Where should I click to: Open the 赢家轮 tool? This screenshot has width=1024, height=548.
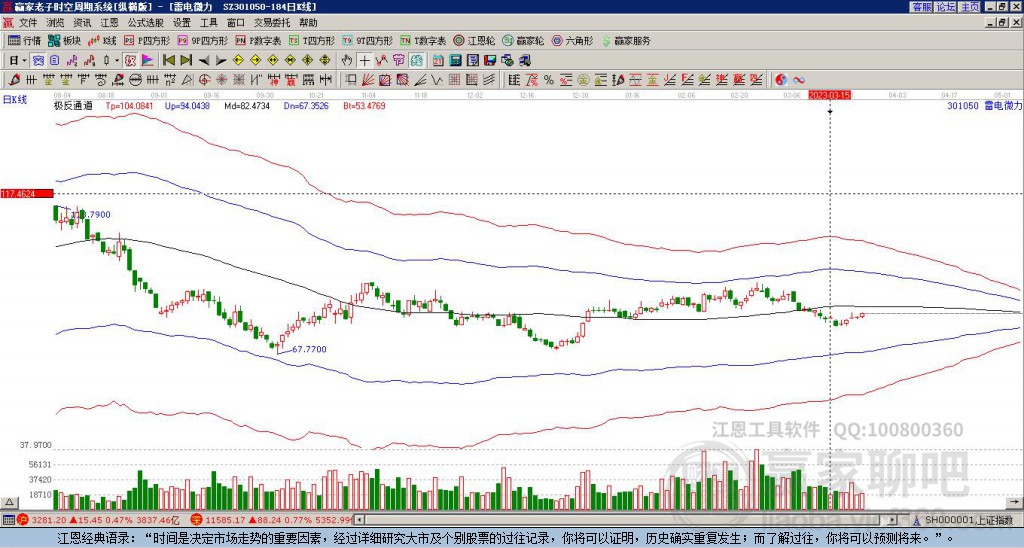pyautogui.click(x=523, y=40)
